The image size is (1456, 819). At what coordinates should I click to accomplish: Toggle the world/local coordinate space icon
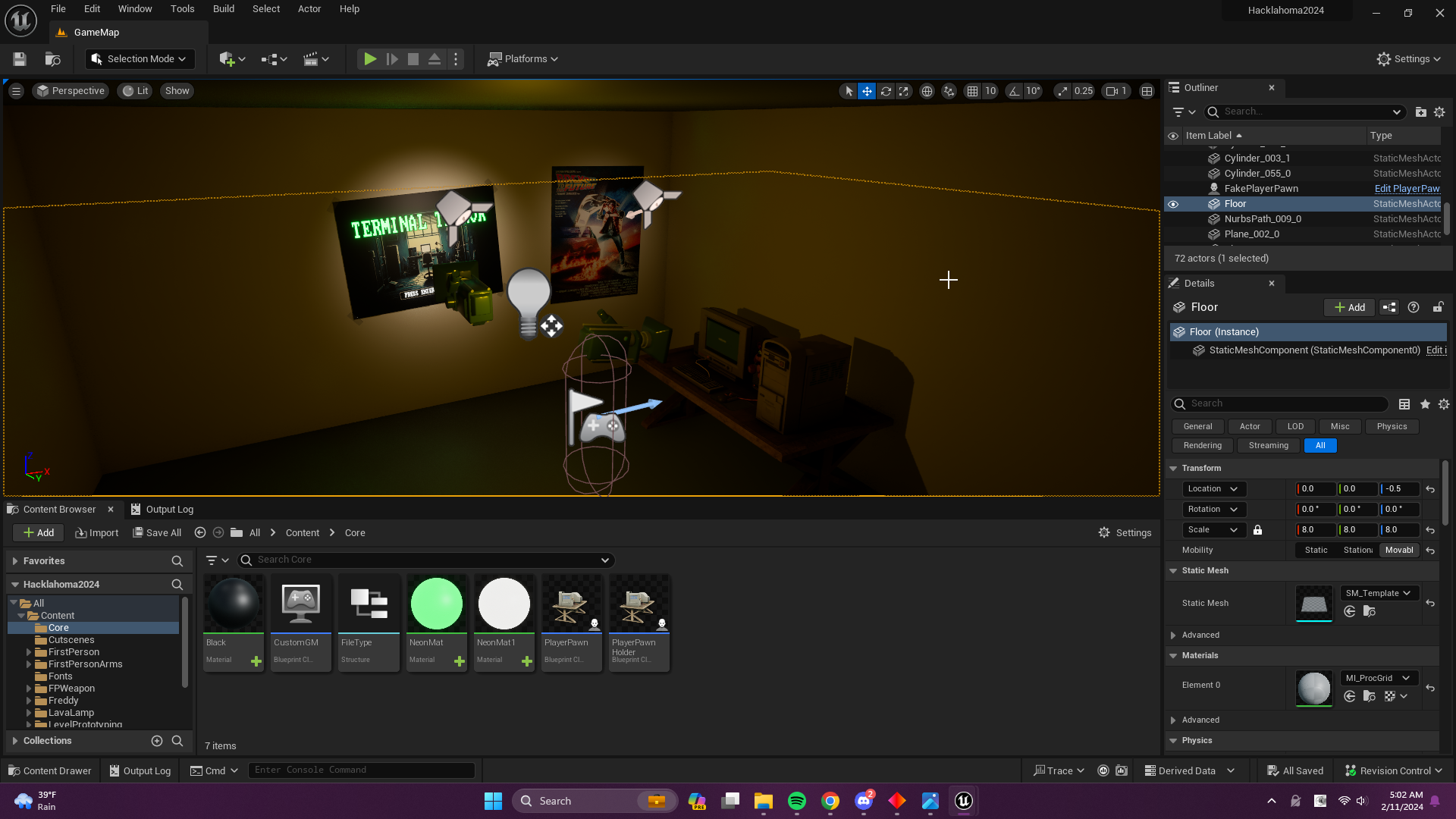pos(927,91)
